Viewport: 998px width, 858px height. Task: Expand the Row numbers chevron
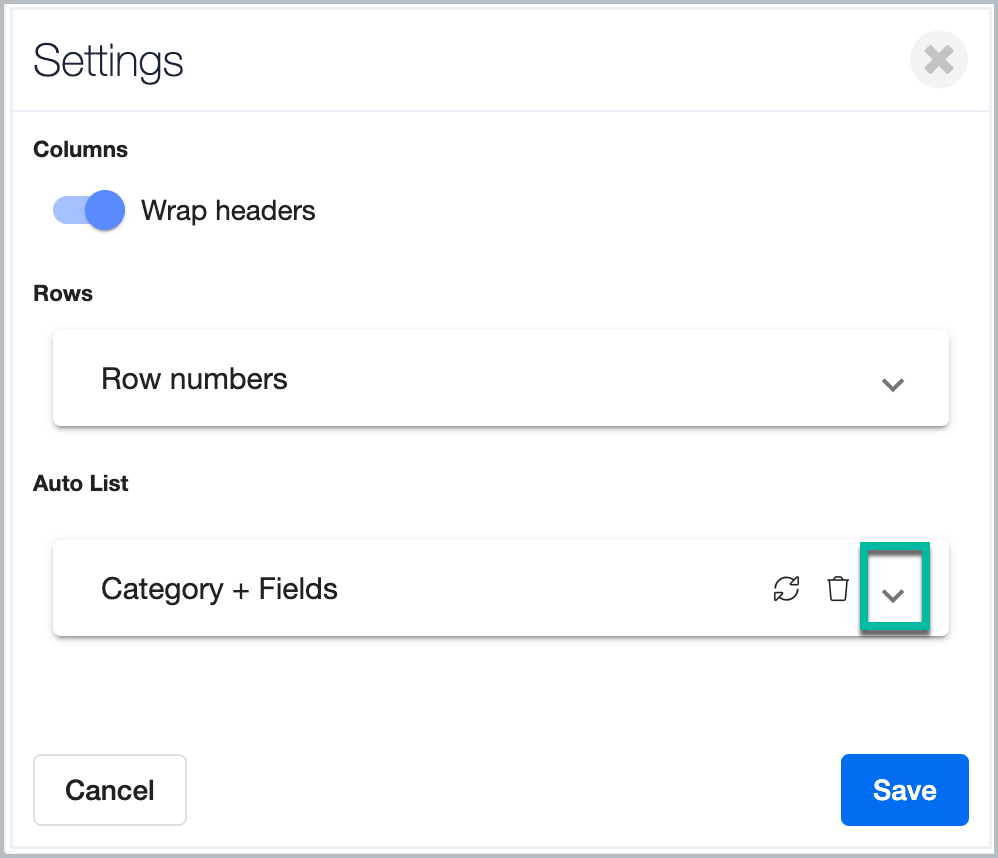(x=893, y=384)
